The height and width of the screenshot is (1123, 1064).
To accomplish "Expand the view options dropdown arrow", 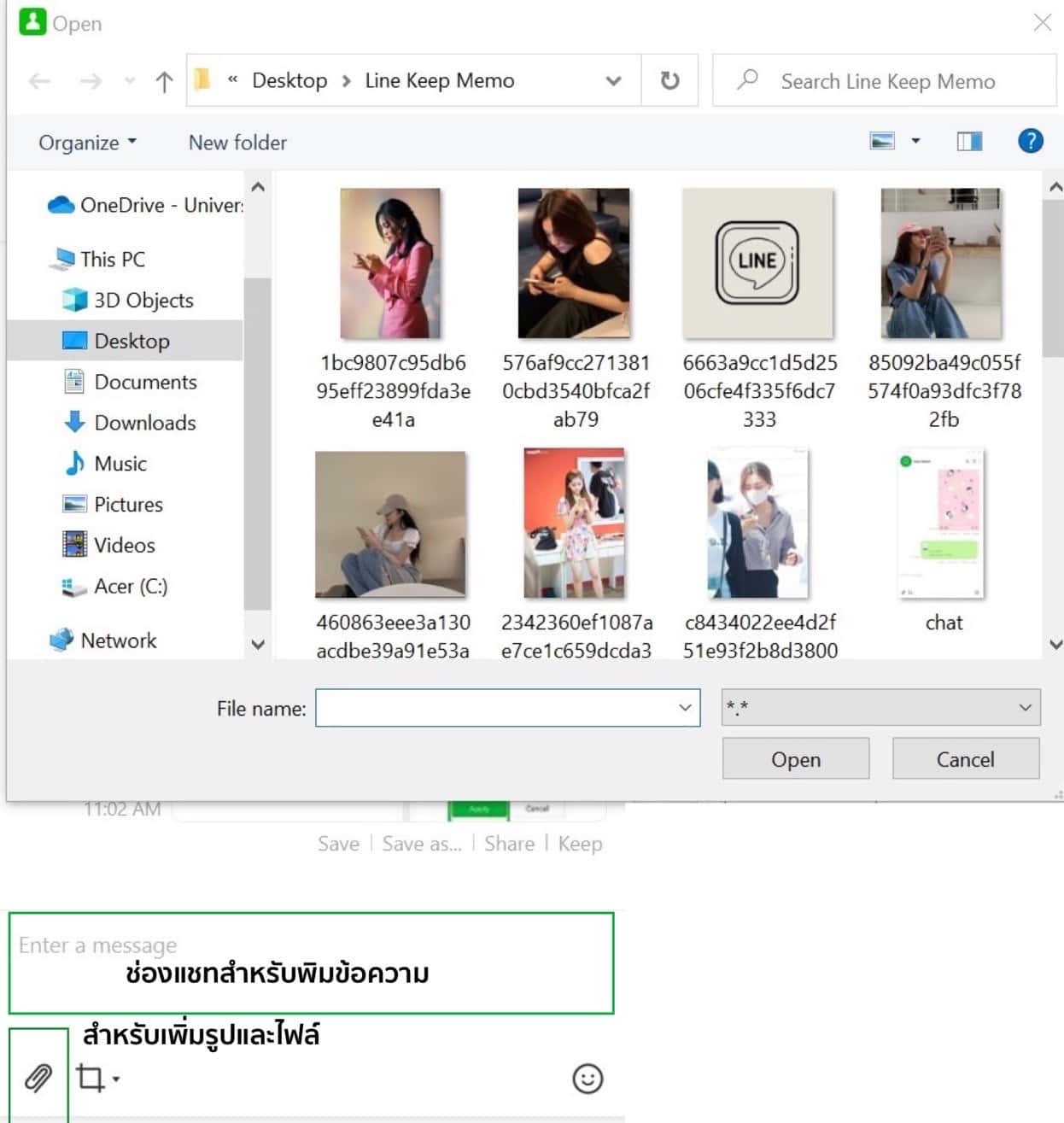I will (x=915, y=141).
